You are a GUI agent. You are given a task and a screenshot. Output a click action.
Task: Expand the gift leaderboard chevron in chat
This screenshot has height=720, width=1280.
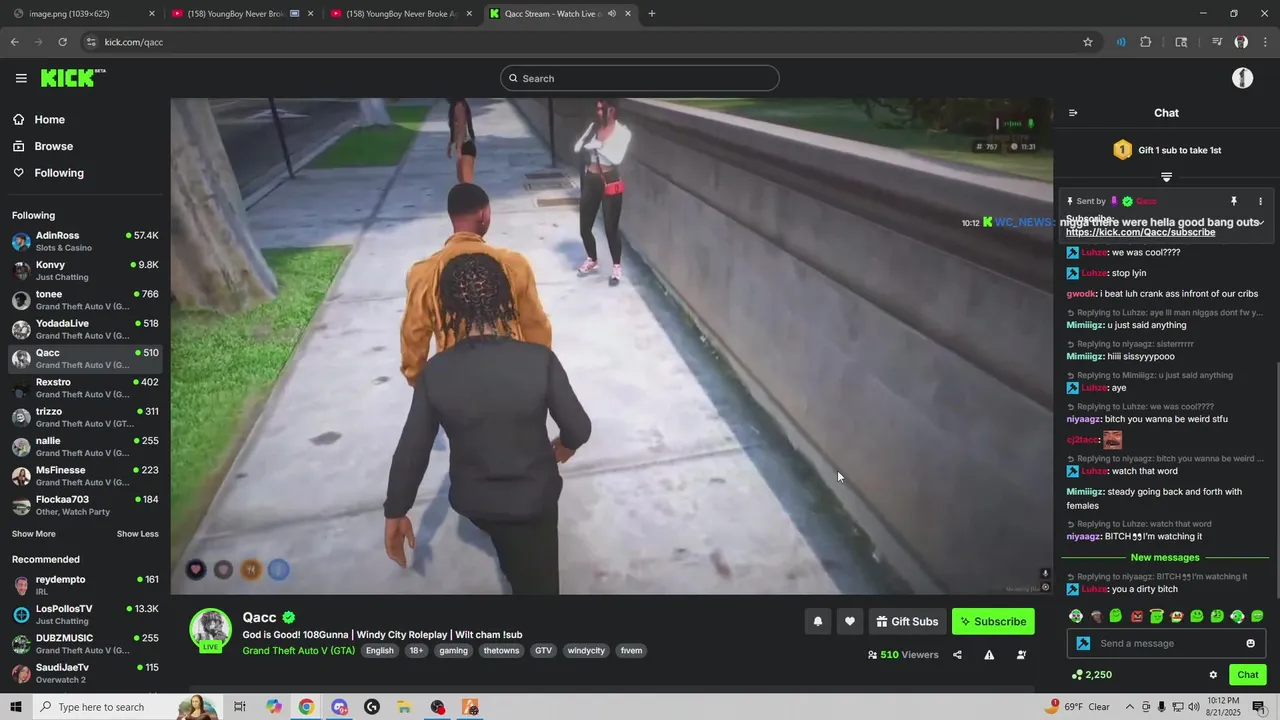click(x=1166, y=177)
